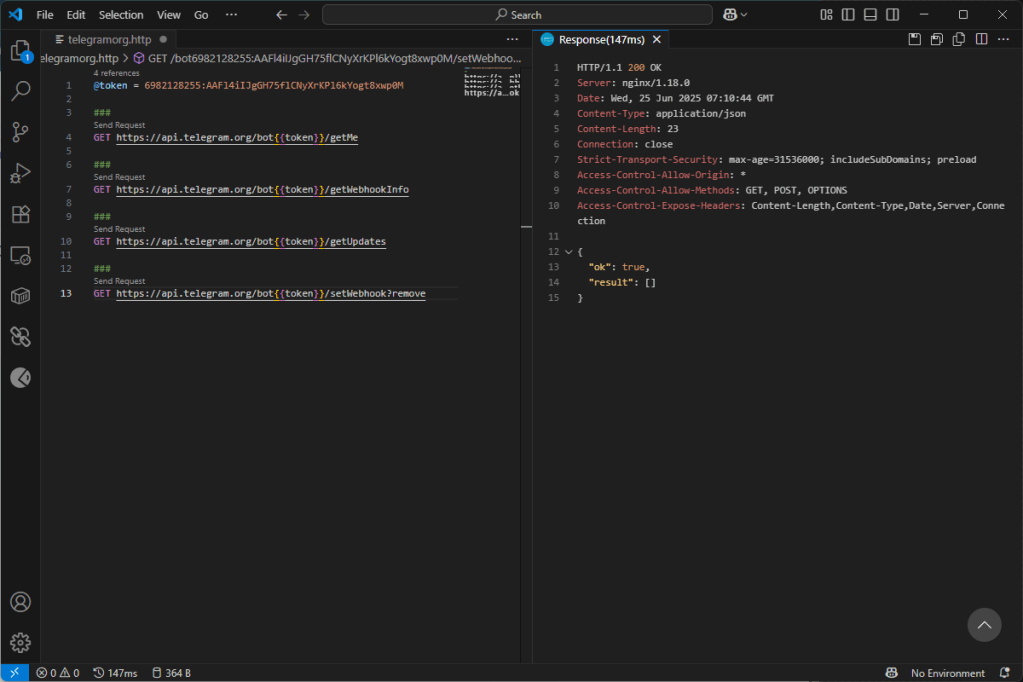Image resolution: width=1023 pixels, height=682 pixels.
Task: Click Send Request above getWebhookInfo request
Action: [x=119, y=177]
